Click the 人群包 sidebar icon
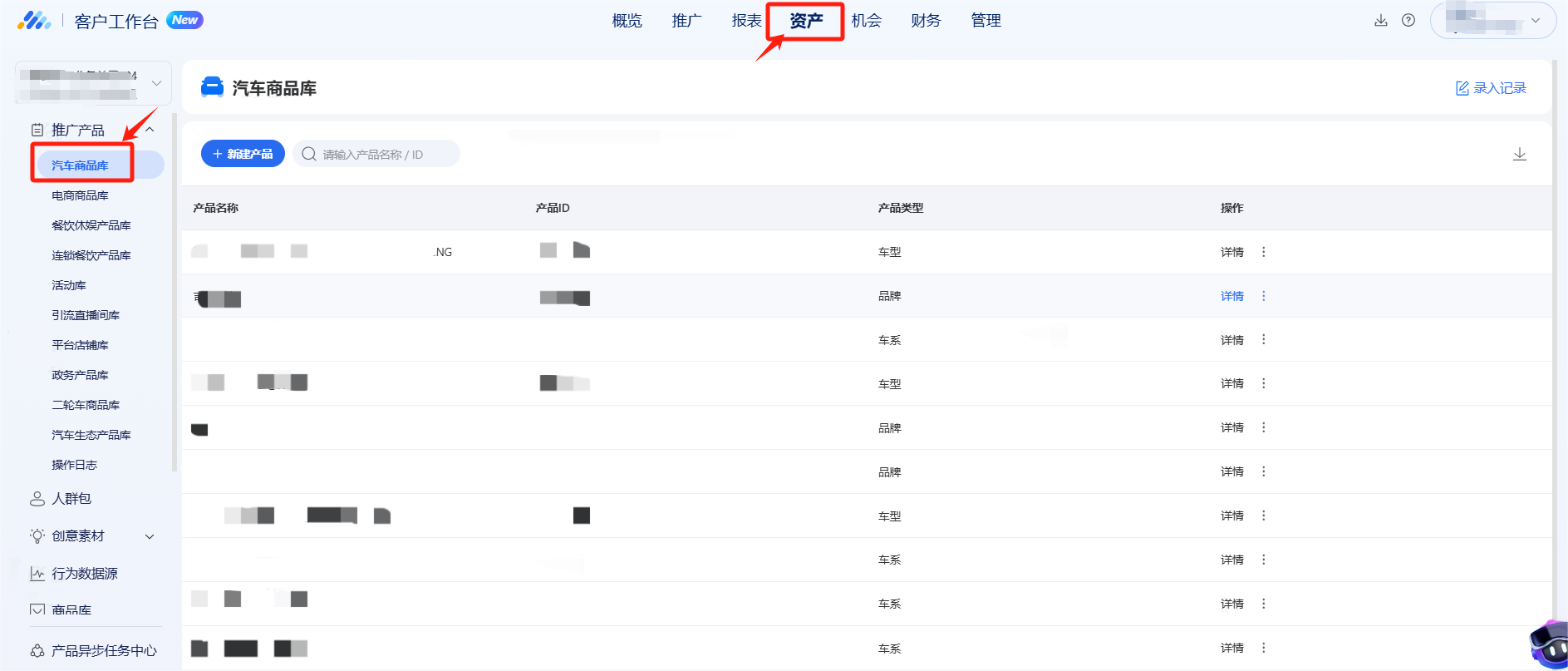 [x=37, y=499]
